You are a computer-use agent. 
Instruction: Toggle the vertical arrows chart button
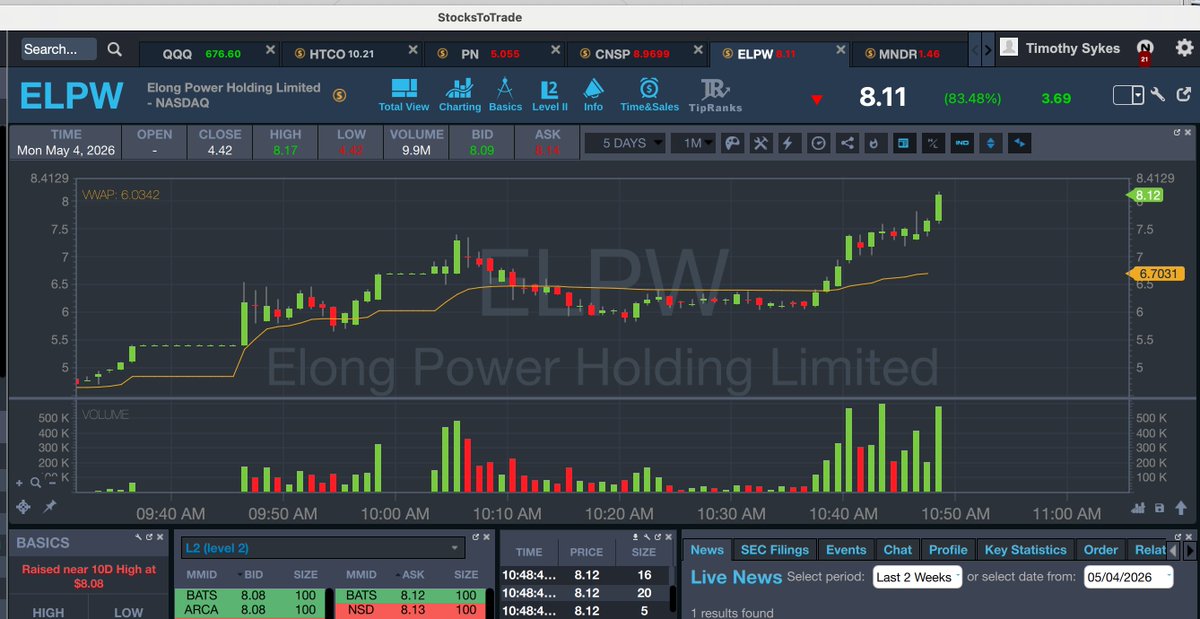[991, 143]
